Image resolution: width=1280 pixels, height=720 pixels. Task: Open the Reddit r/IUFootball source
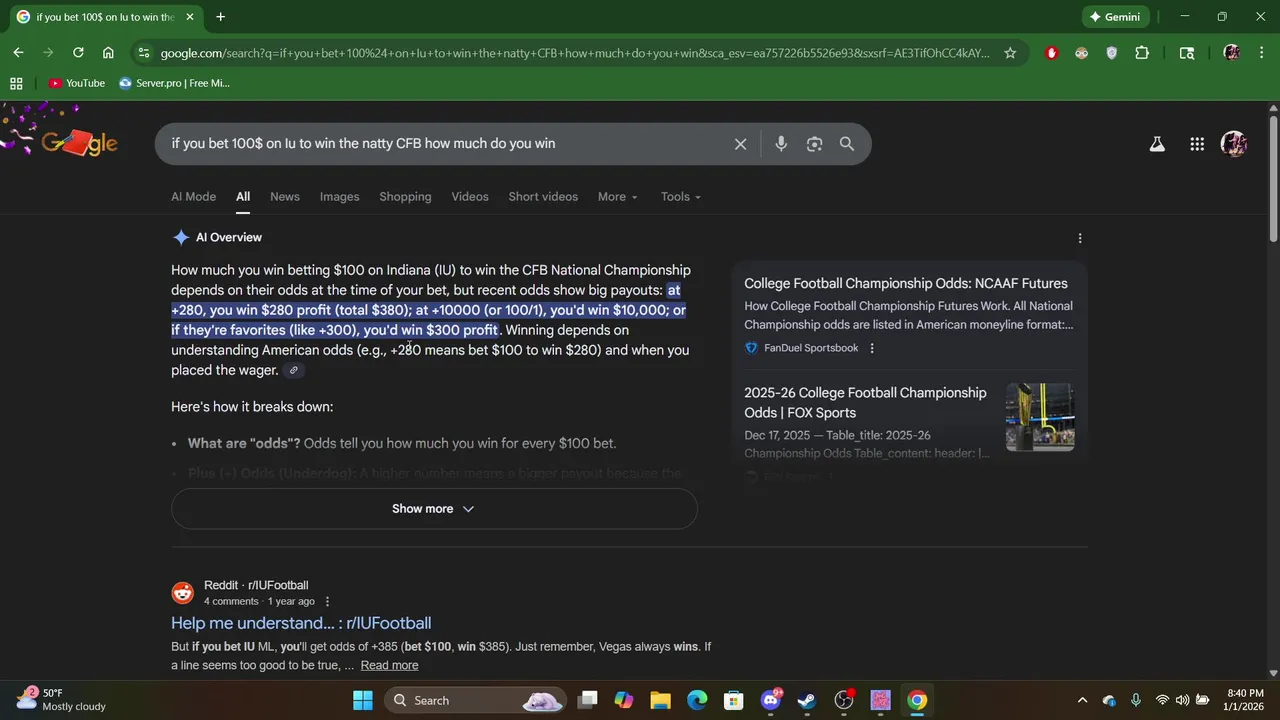pos(256,585)
